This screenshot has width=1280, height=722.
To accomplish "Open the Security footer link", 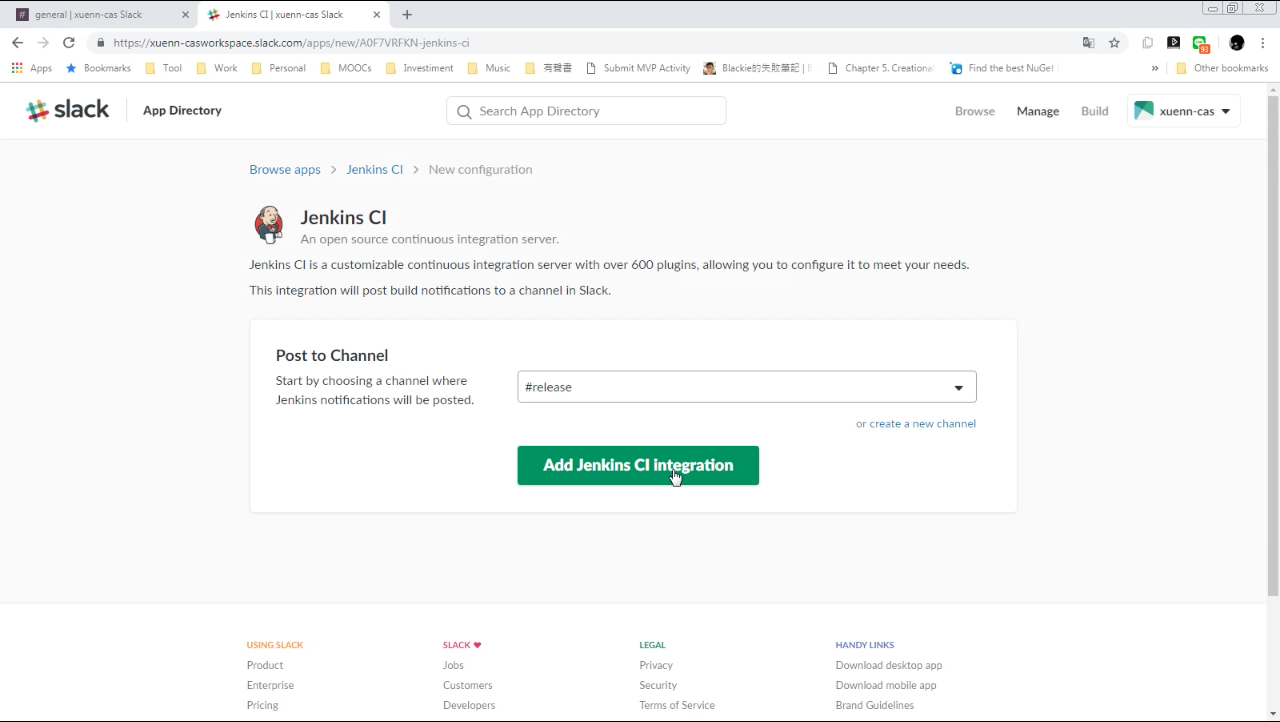I will pyautogui.click(x=658, y=685).
